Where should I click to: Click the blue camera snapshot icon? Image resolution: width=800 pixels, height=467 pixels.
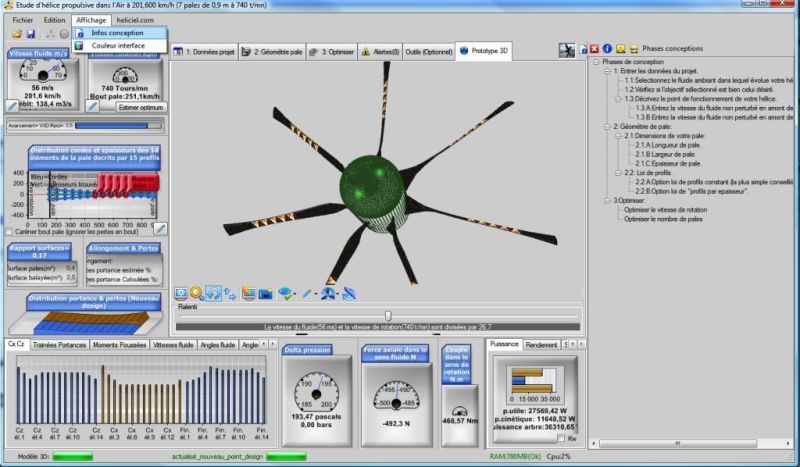(x=265, y=293)
